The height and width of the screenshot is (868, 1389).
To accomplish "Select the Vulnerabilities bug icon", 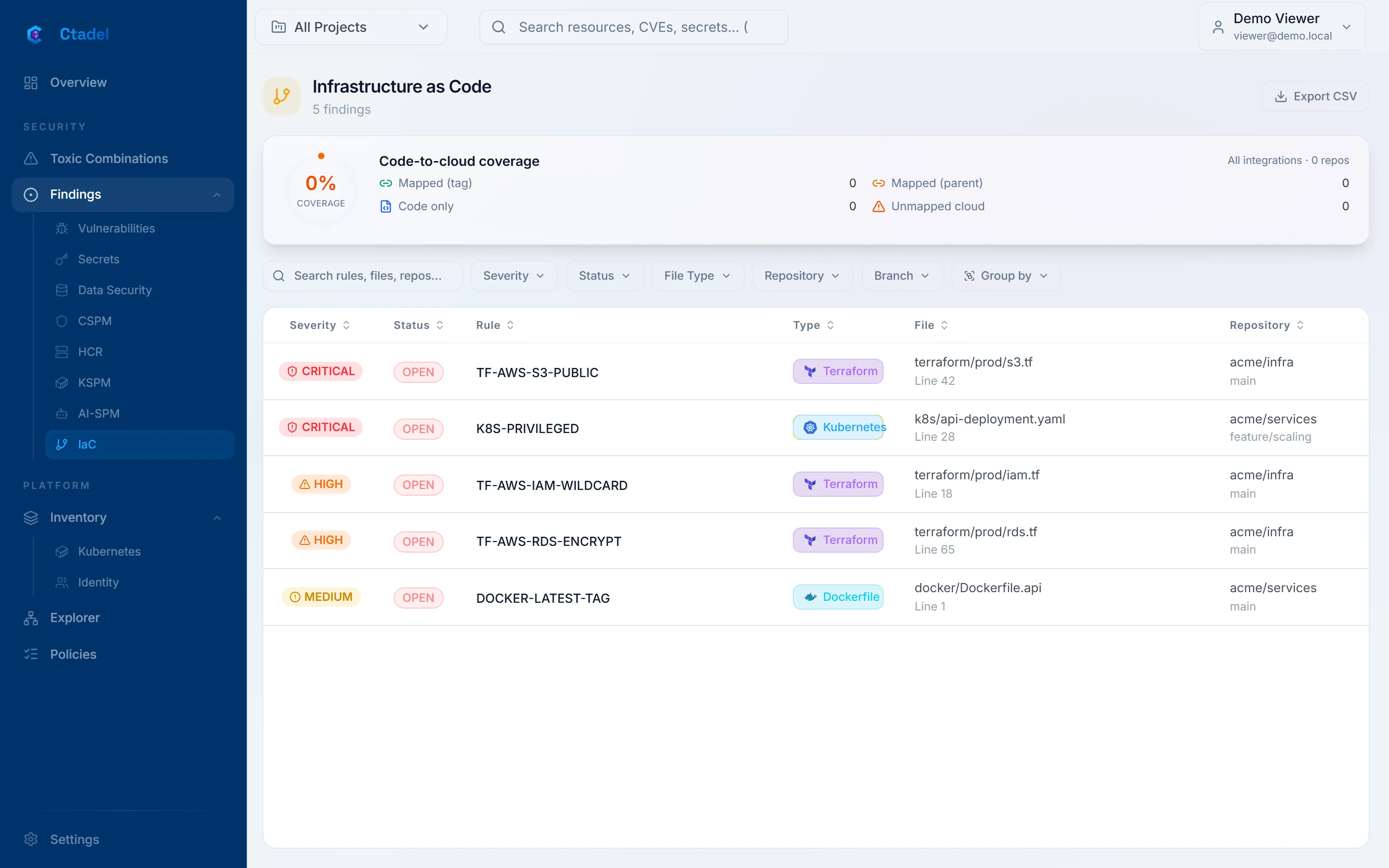I will (x=62, y=229).
